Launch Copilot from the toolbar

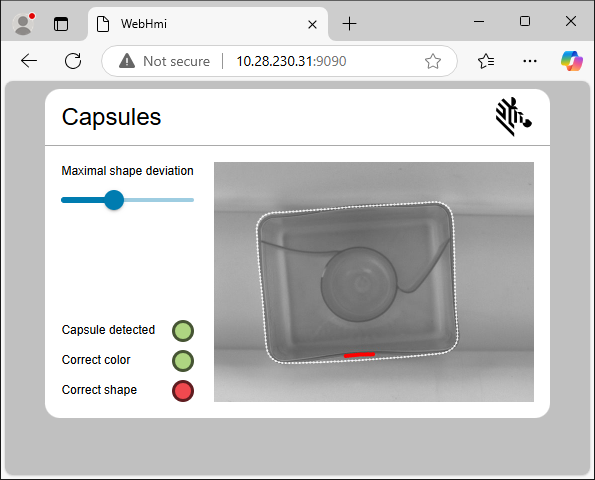[x=572, y=61]
